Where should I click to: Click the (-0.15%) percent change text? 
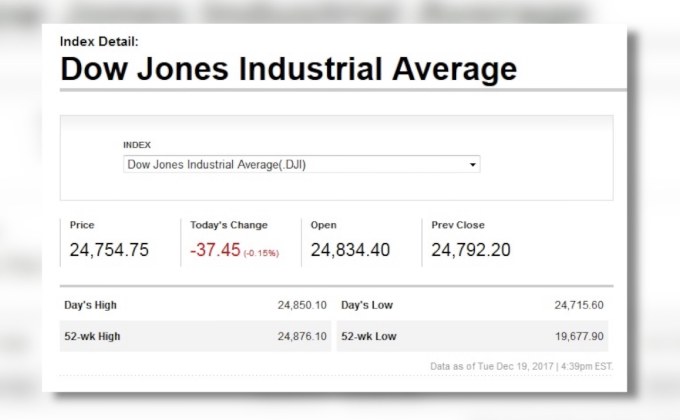point(262,253)
